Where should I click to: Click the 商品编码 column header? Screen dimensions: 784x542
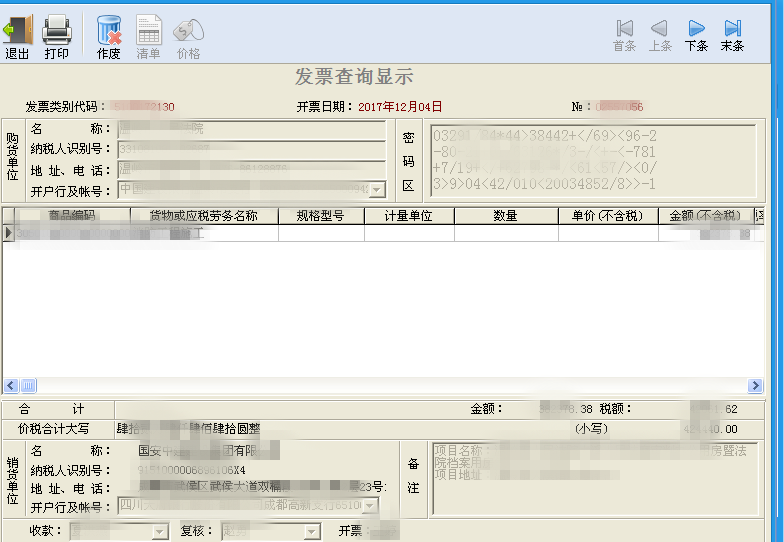coord(72,216)
